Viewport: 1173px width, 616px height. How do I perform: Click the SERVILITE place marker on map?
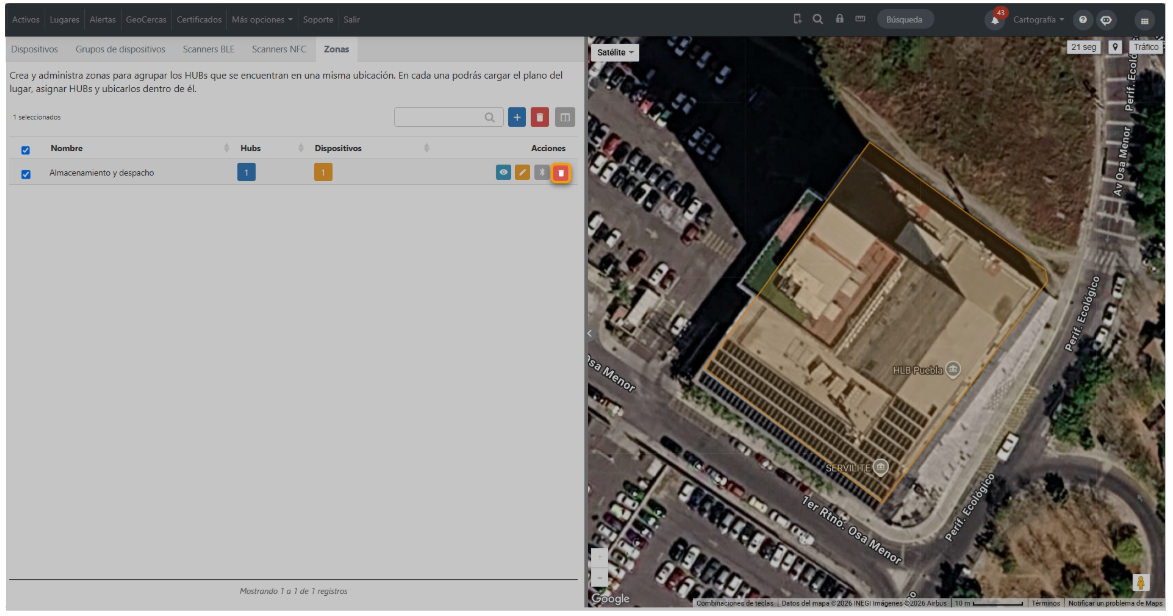[x=880, y=467]
